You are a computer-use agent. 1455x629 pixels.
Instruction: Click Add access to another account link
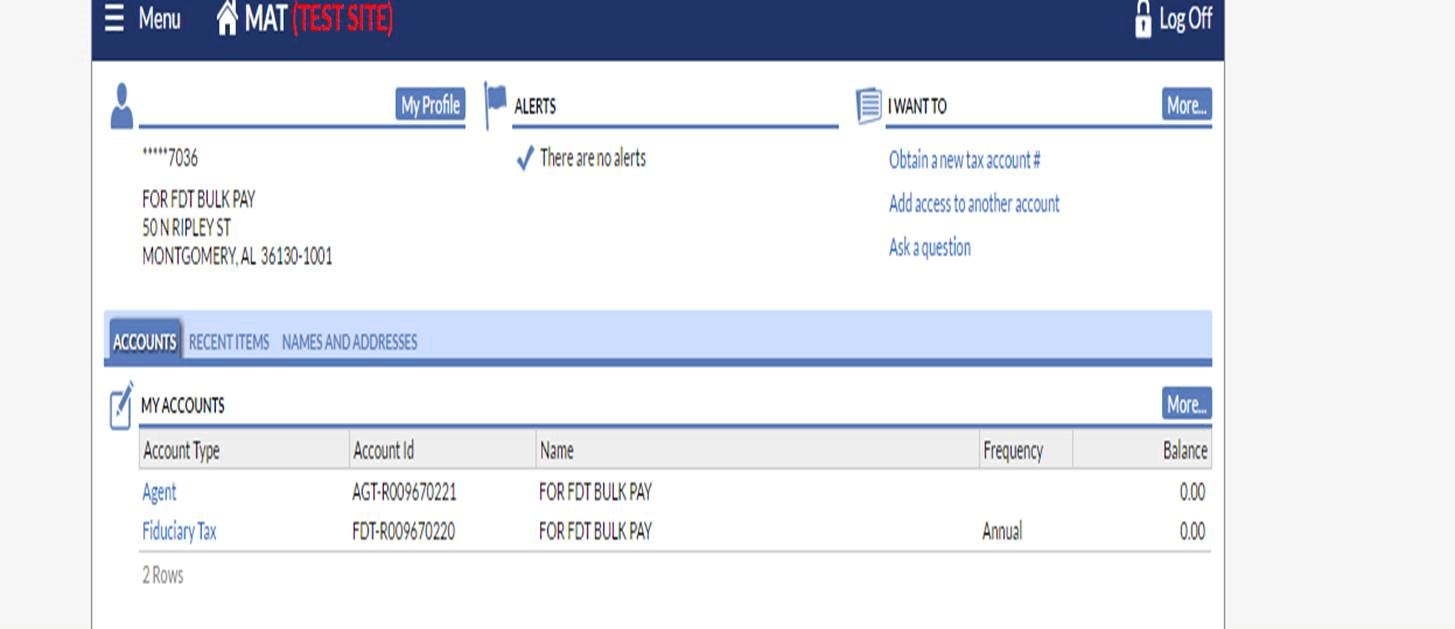tap(974, 204)
